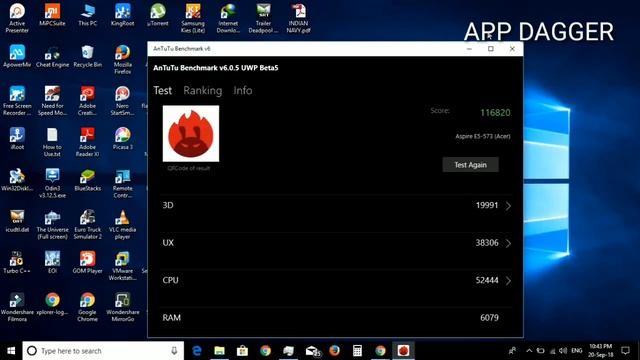Expand the CPU score details chevron

point(508,281)
